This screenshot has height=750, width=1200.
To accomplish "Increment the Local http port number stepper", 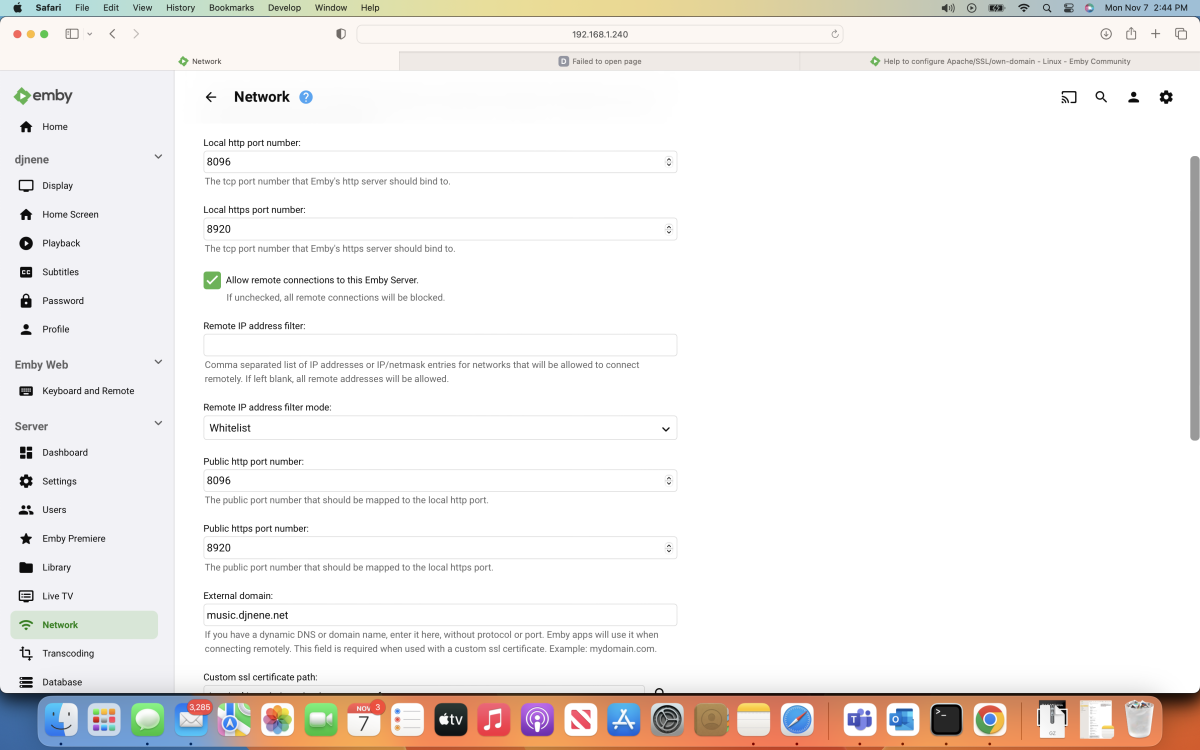I will [668, 158].
